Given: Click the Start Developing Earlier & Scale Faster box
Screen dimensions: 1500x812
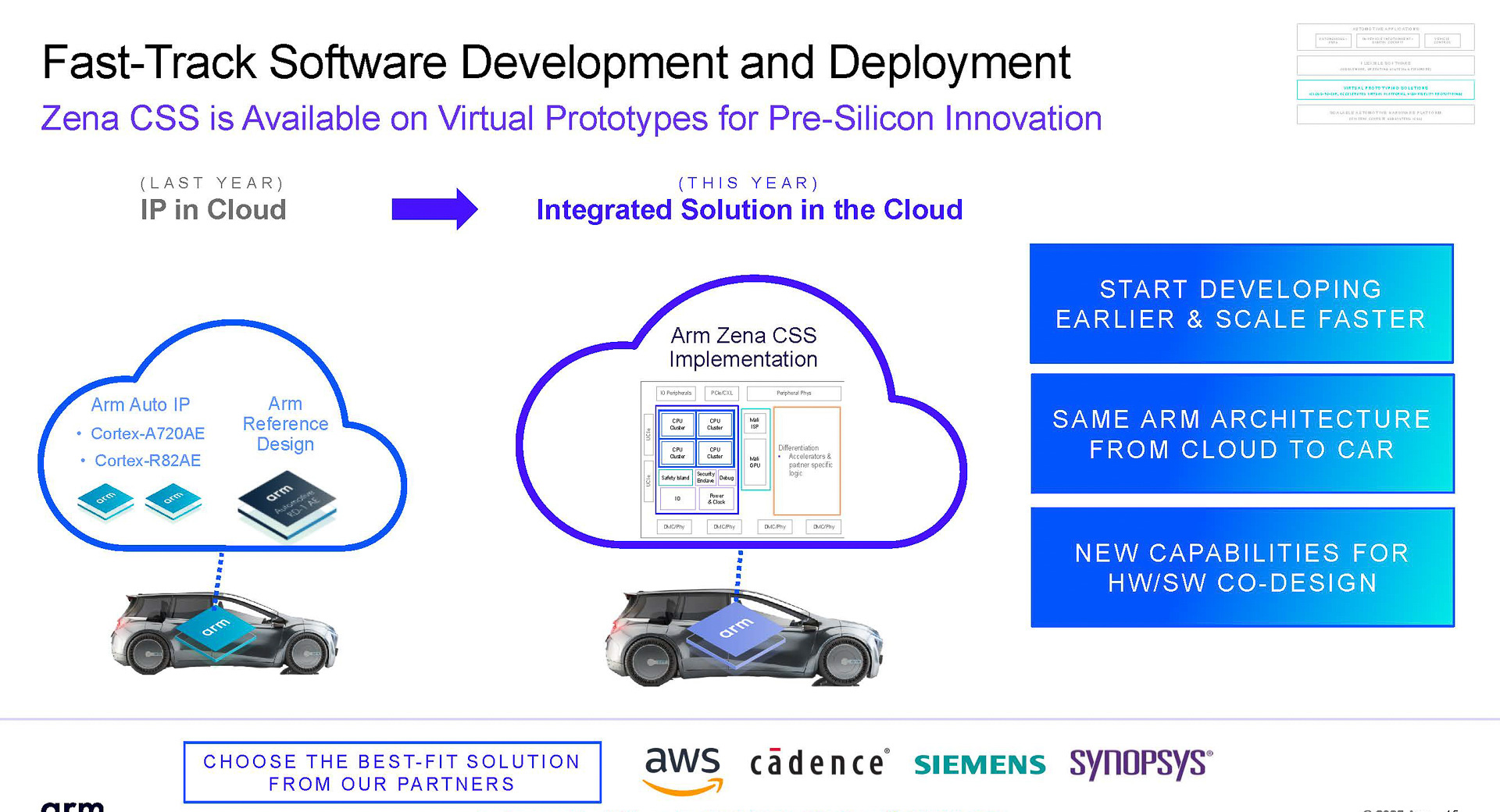Looking at the screenshot, I should [x=1241, y=304].
